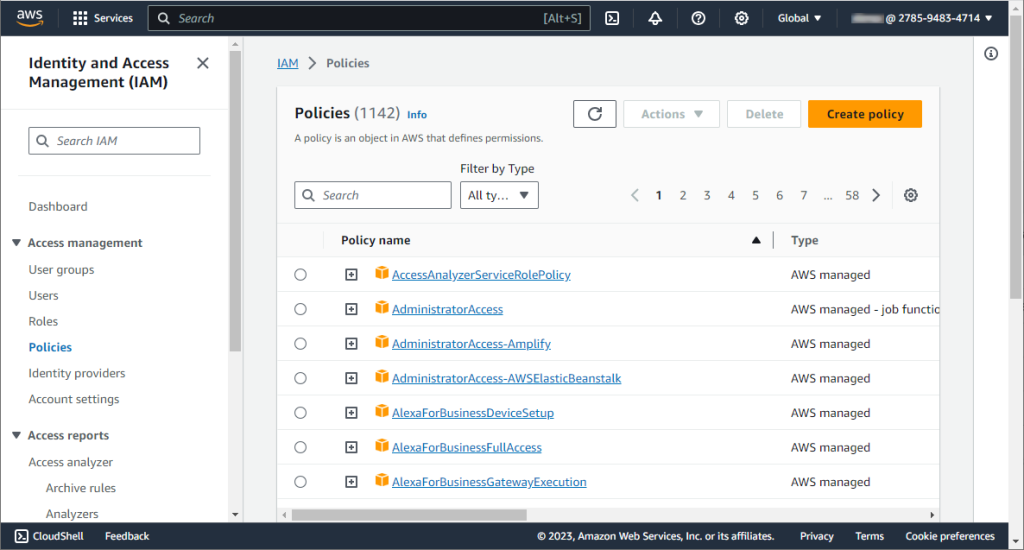Collapse the Access management section
The width and height of the screenshot is (1024, 550).
pyautogui.click(x=16, y=243)
